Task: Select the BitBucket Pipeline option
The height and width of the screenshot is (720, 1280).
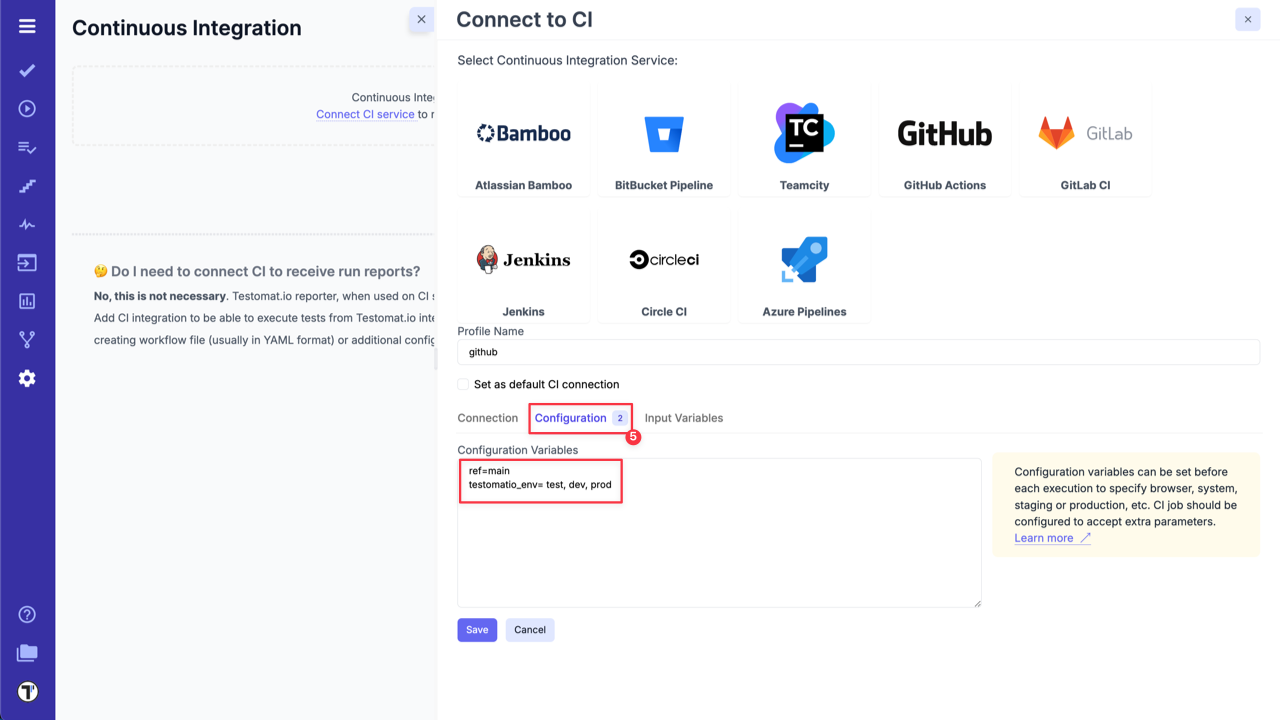Action: pos(663,145)
